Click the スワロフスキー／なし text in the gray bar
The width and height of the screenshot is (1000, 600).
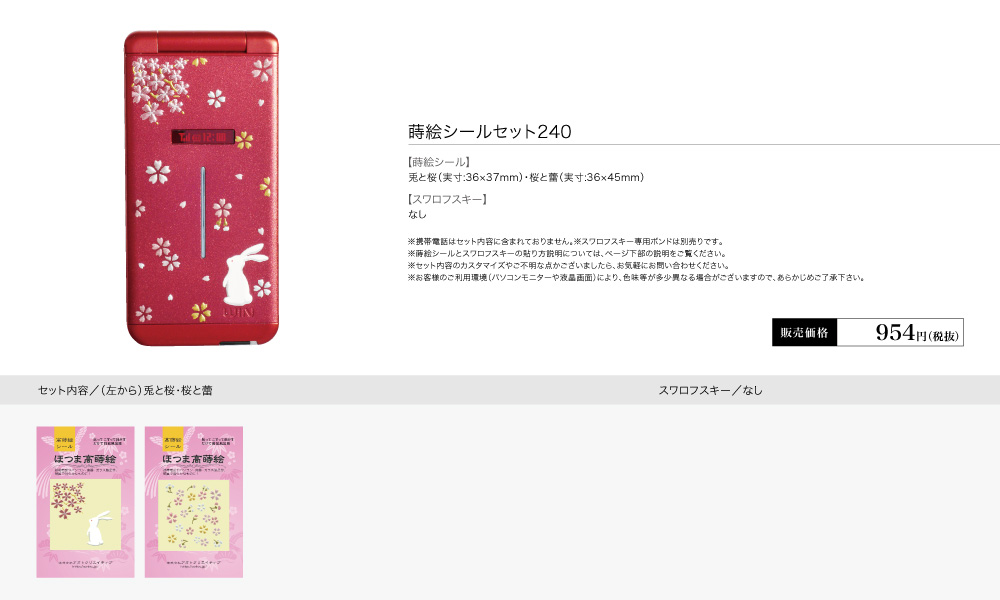pos(710,390)
